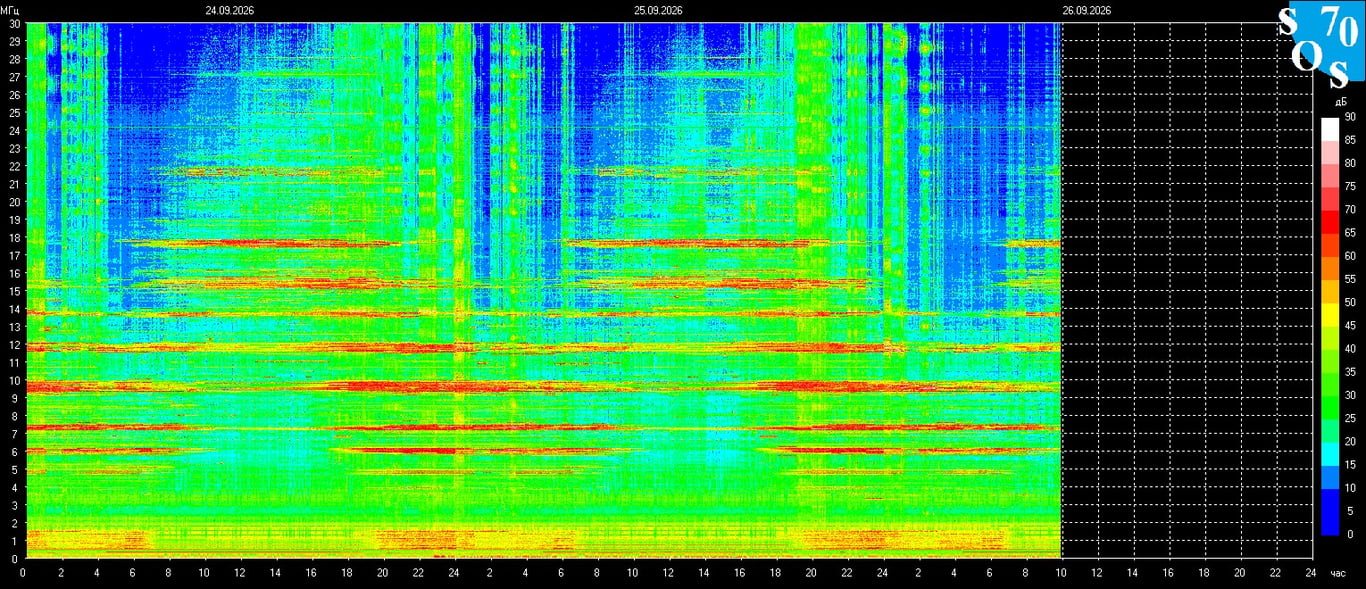The width and height of the screenshot is (1366, 589).
Task: Click hour 6 tick under the 24.09.2026 span
Action: [132, 573]
